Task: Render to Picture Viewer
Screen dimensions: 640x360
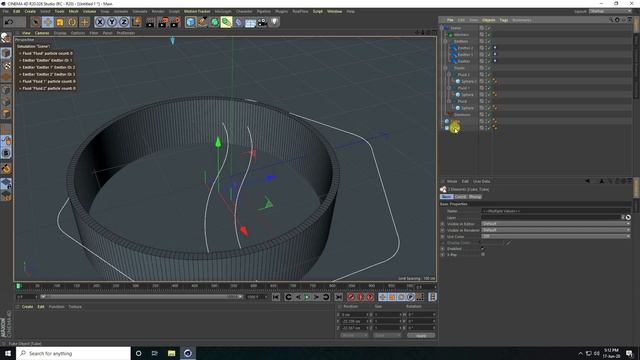Action: (x=163, y=22)
